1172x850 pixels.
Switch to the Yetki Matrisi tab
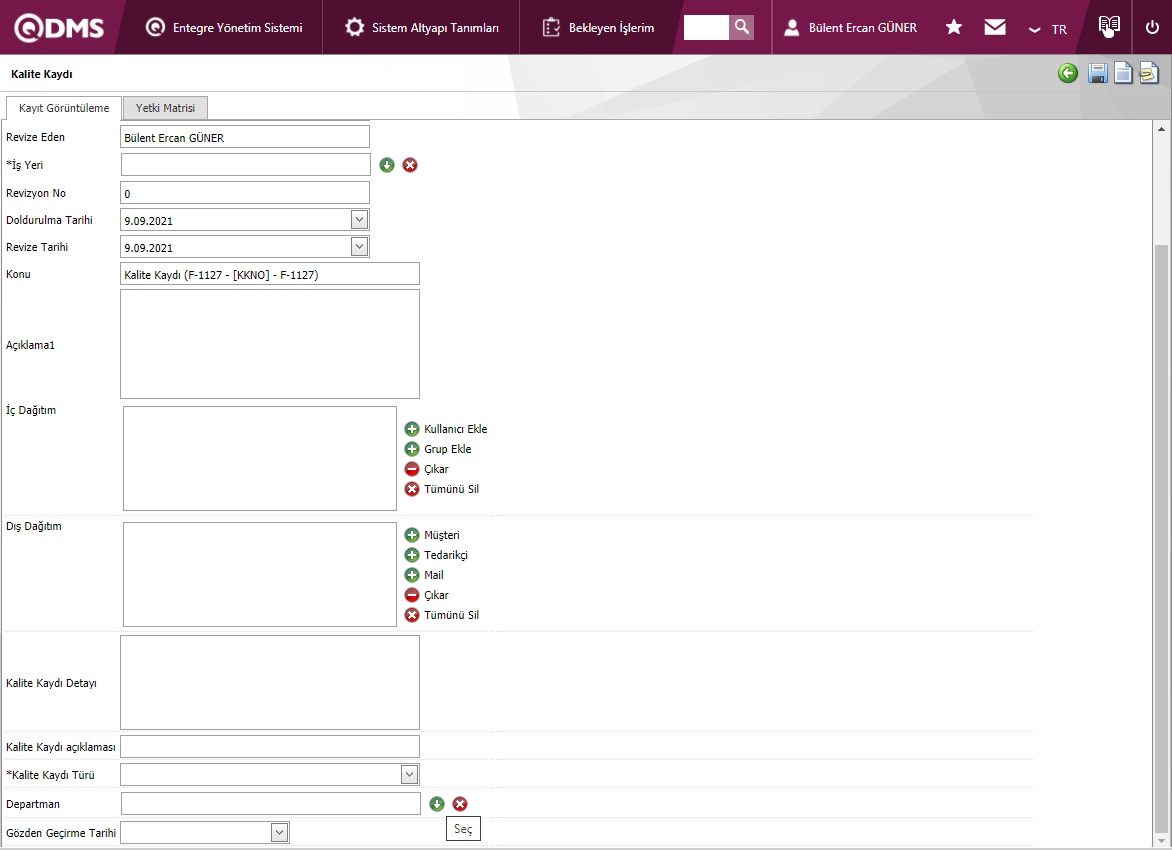point(165,108)
